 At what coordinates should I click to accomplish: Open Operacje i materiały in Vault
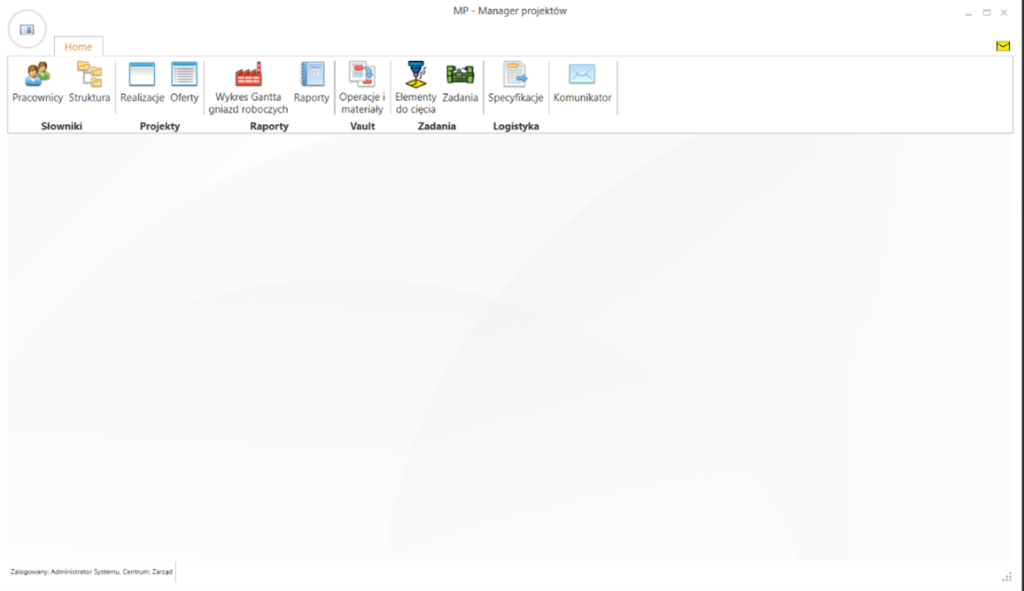(x=362, y=88)
